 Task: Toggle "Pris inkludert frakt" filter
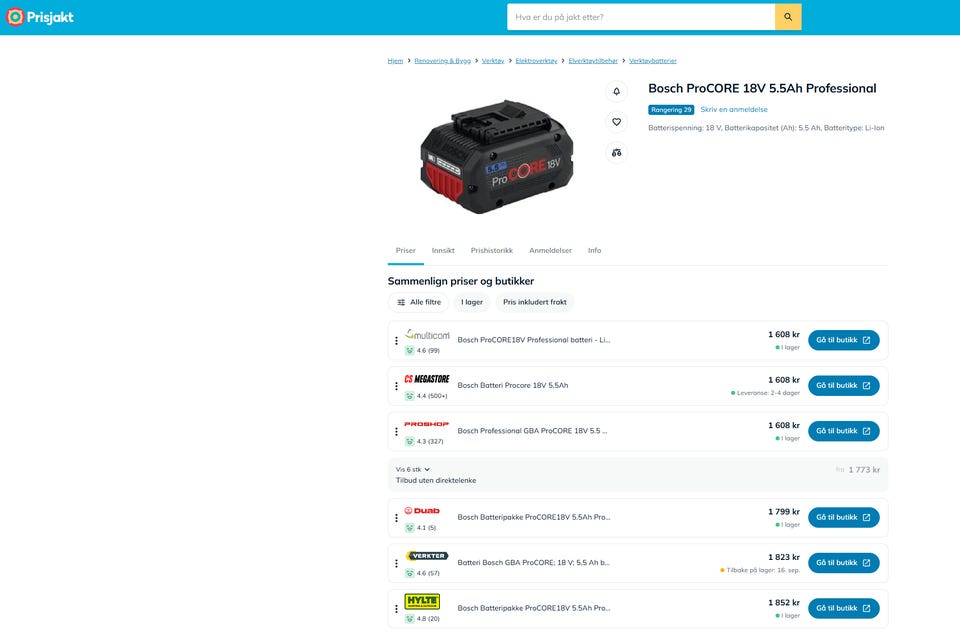point(534,302)
